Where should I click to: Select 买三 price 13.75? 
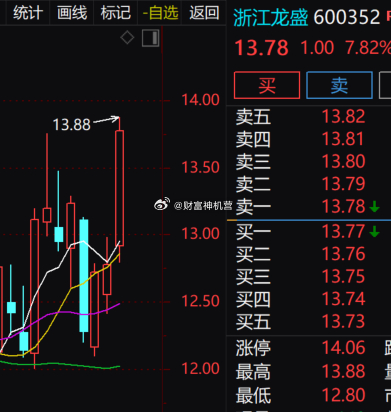click(343, 277)
